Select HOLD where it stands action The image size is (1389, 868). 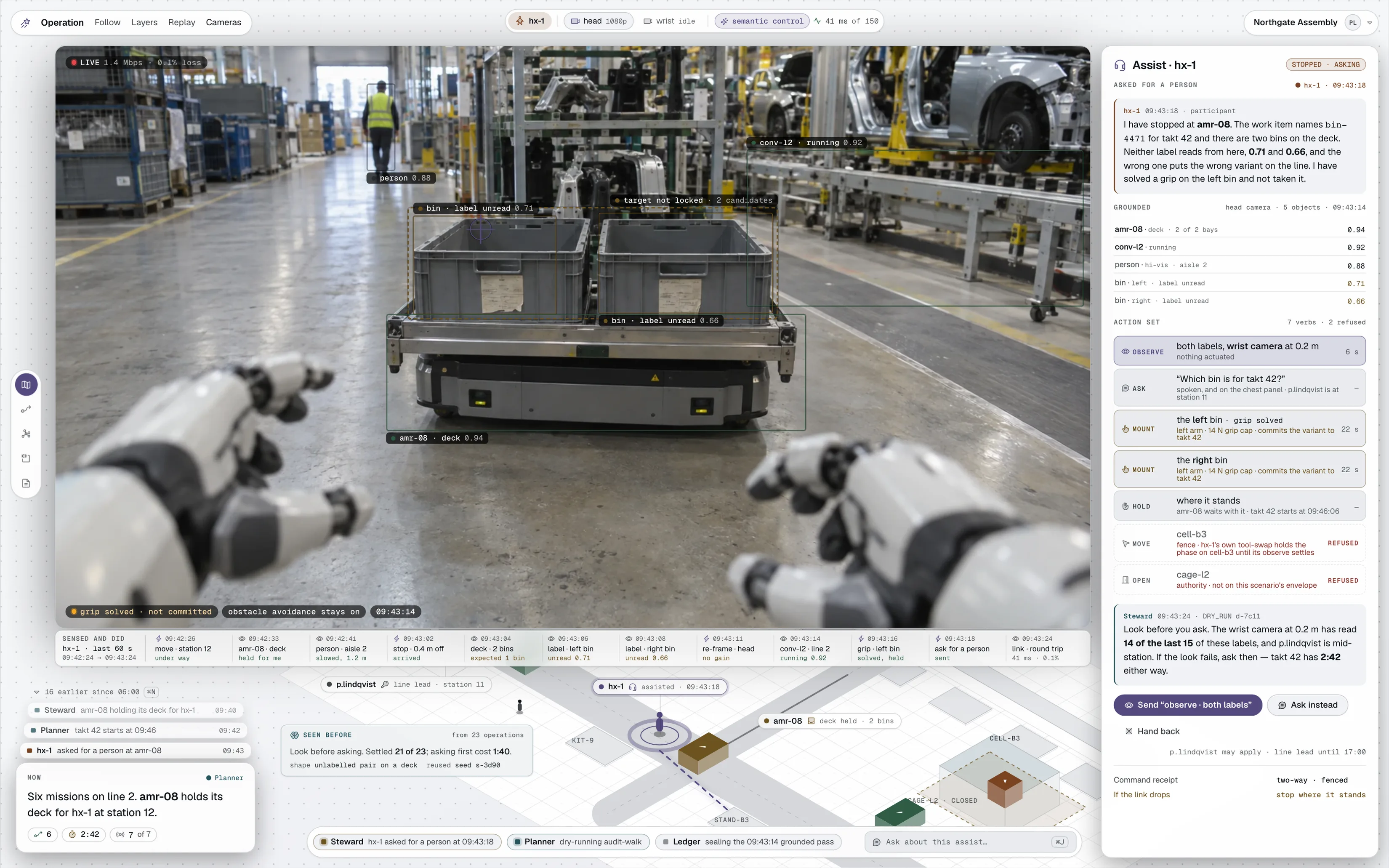click(1239, 506)
